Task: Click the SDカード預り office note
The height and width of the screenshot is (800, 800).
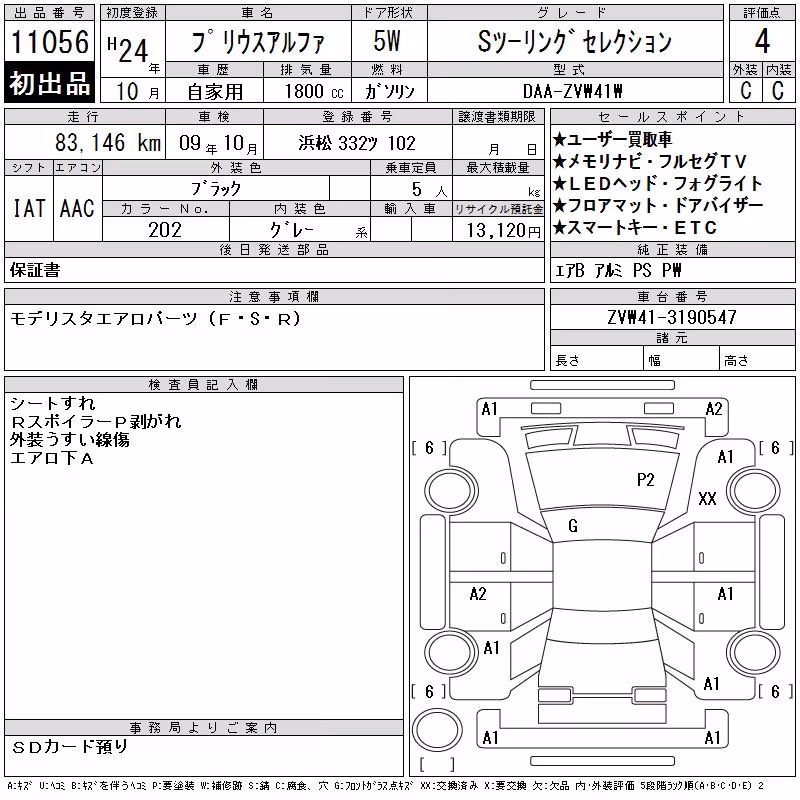Action: 70,747
